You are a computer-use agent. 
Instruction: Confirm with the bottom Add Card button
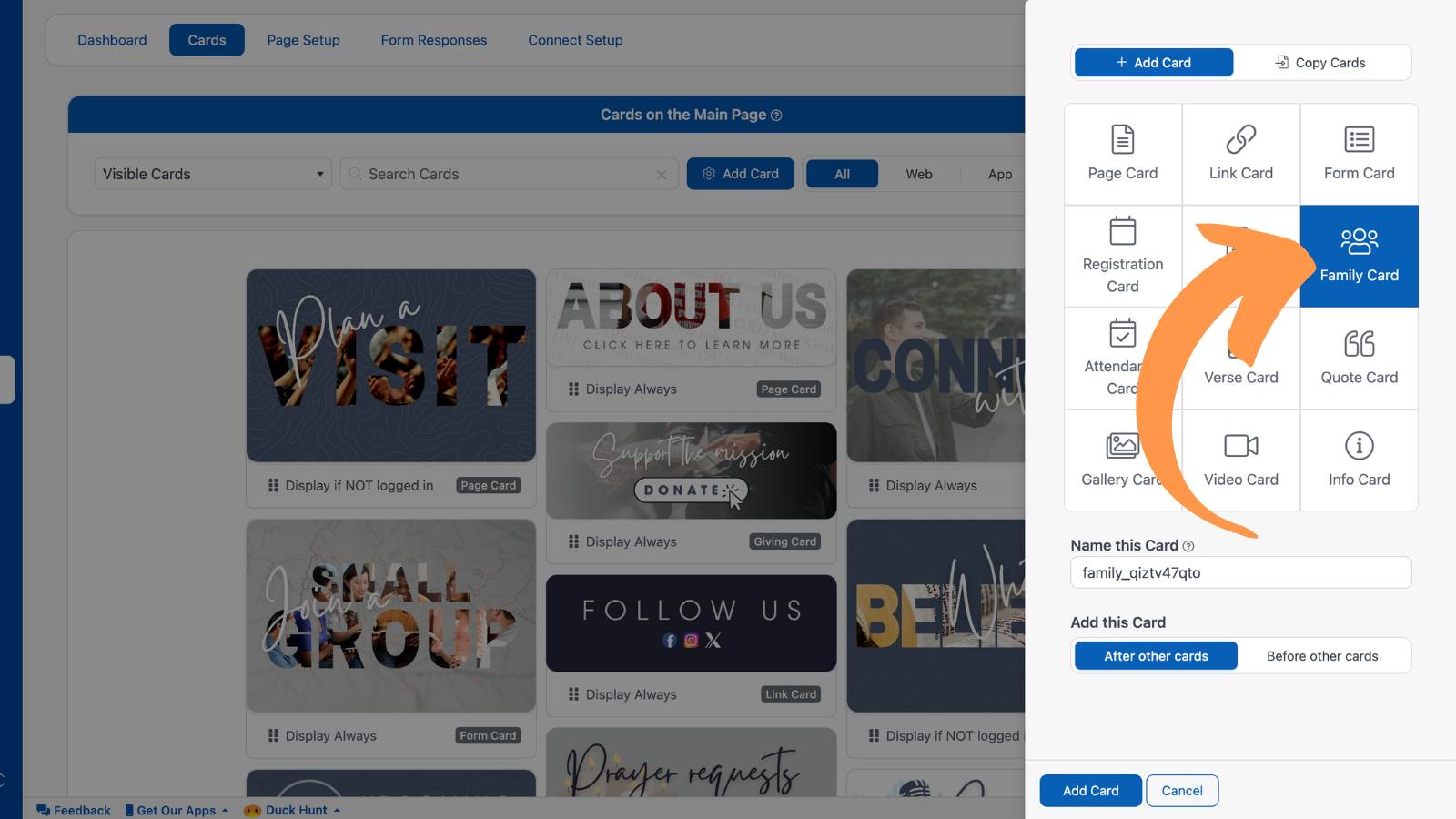tap(1090, 791)
